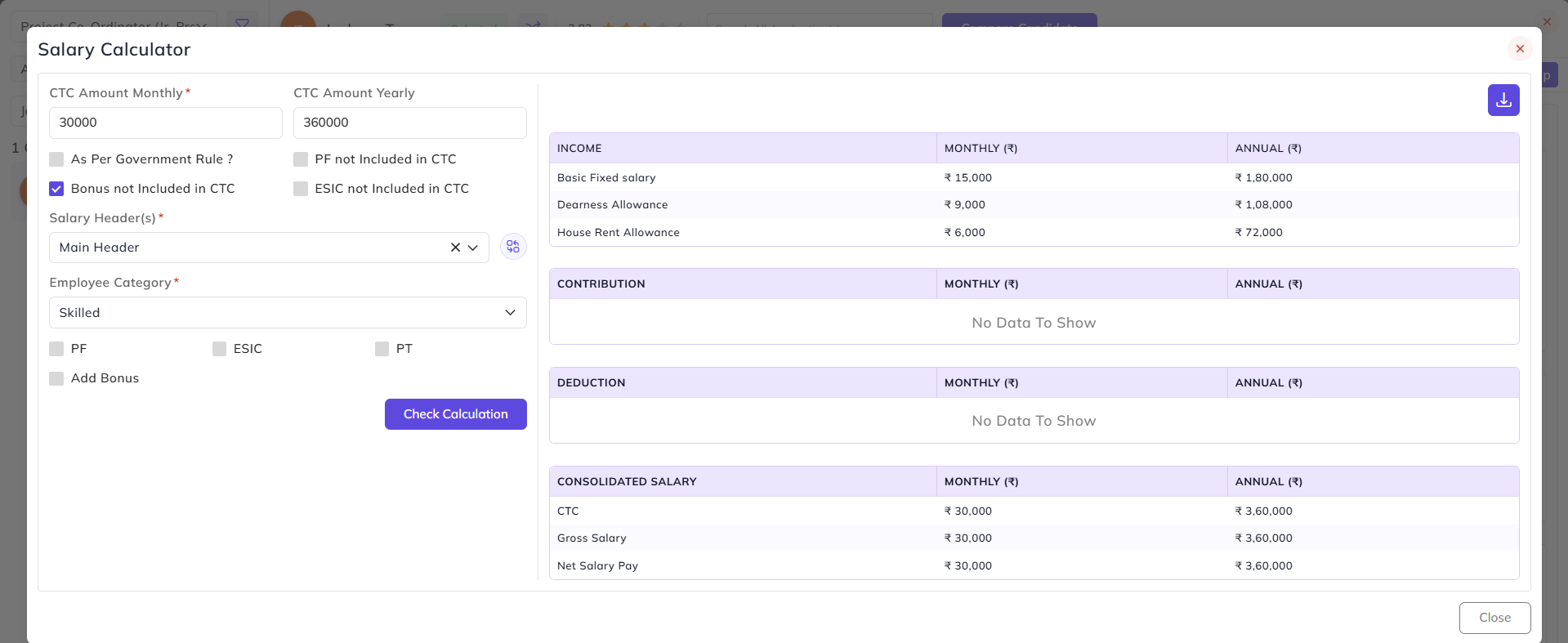Enable the ESIC checkbox
Screen dimensions: 1568x643
point(219,349)
